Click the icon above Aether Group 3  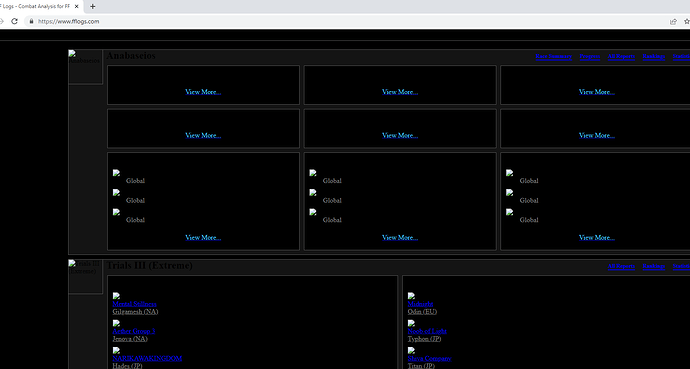tap(116, 323)
